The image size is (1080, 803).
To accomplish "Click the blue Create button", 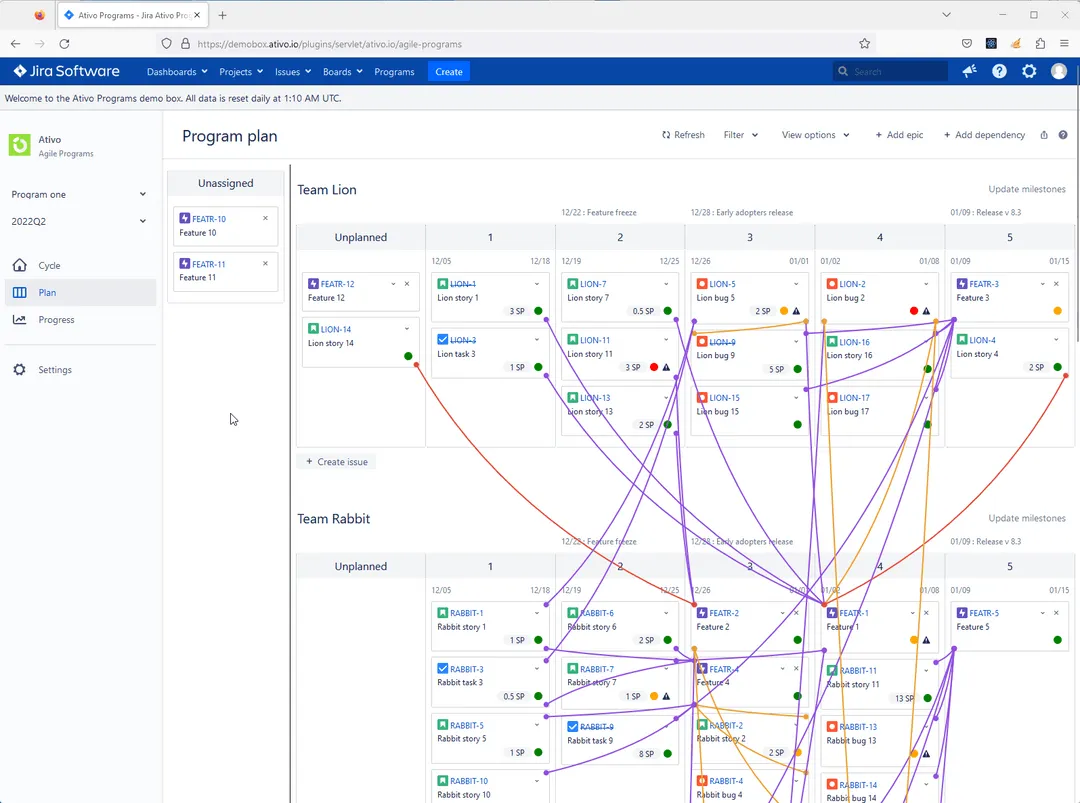I will (449, 72).
